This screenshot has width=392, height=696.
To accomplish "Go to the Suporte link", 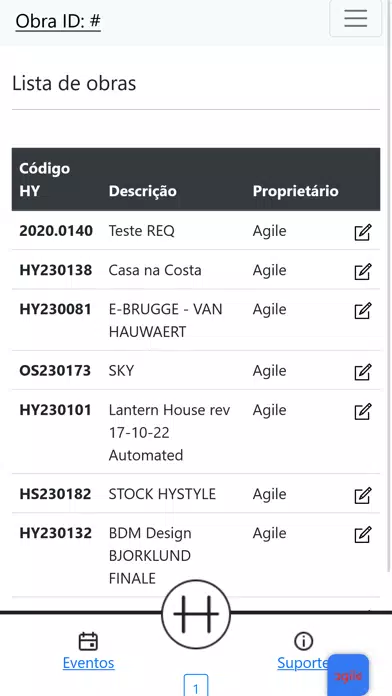I will point(303,663).
